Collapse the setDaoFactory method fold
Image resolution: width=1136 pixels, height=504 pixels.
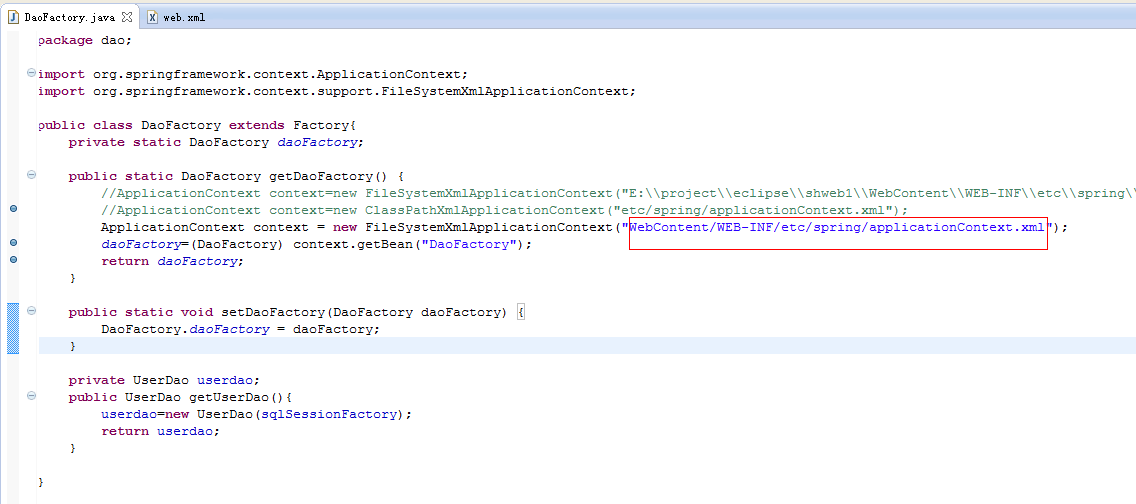click(31, 311)
